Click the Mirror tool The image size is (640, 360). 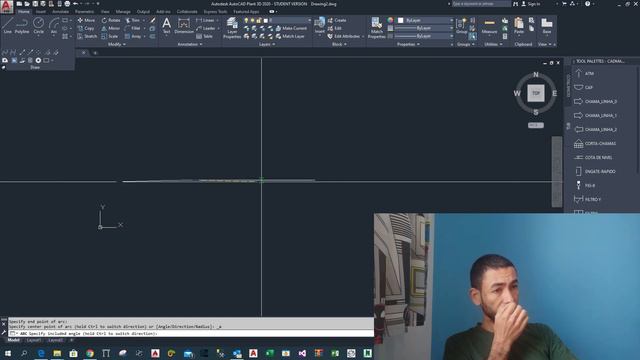111,28
